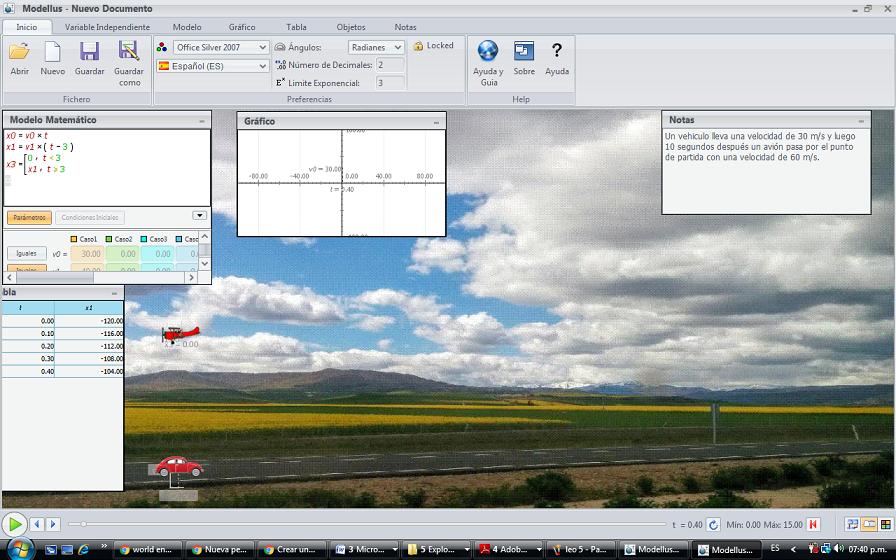This screenshot has width=896, height=560.
Task: Expand the parameters panel dropdown arrow
Action: tap(199, 215)
